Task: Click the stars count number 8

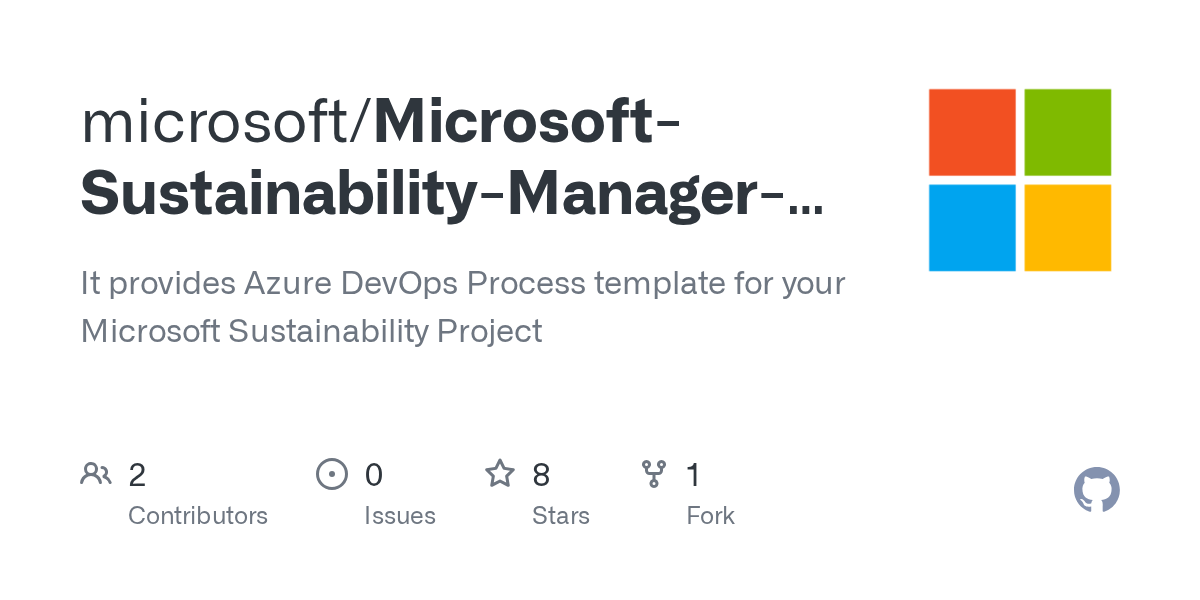Action: 541,475
